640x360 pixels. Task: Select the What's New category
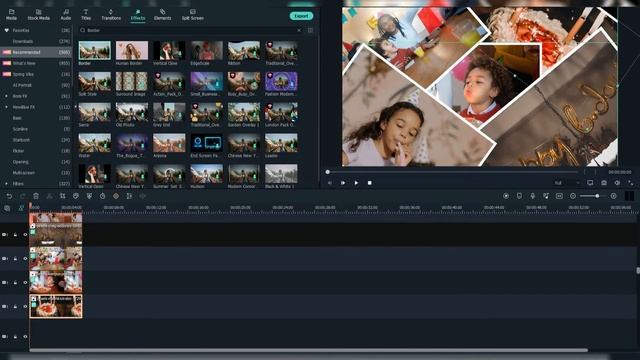point(36,63)
